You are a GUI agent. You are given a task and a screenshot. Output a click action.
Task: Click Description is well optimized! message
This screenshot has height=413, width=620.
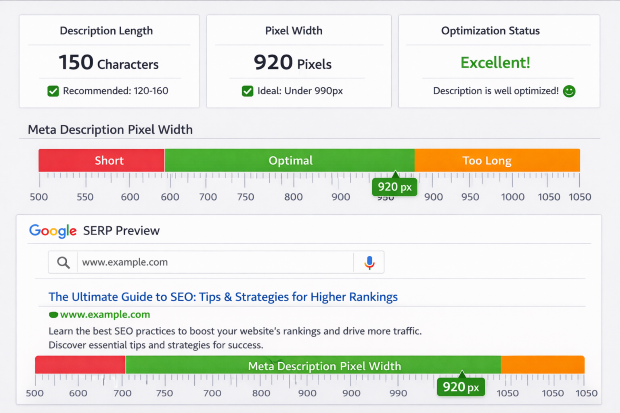(496, 91)
